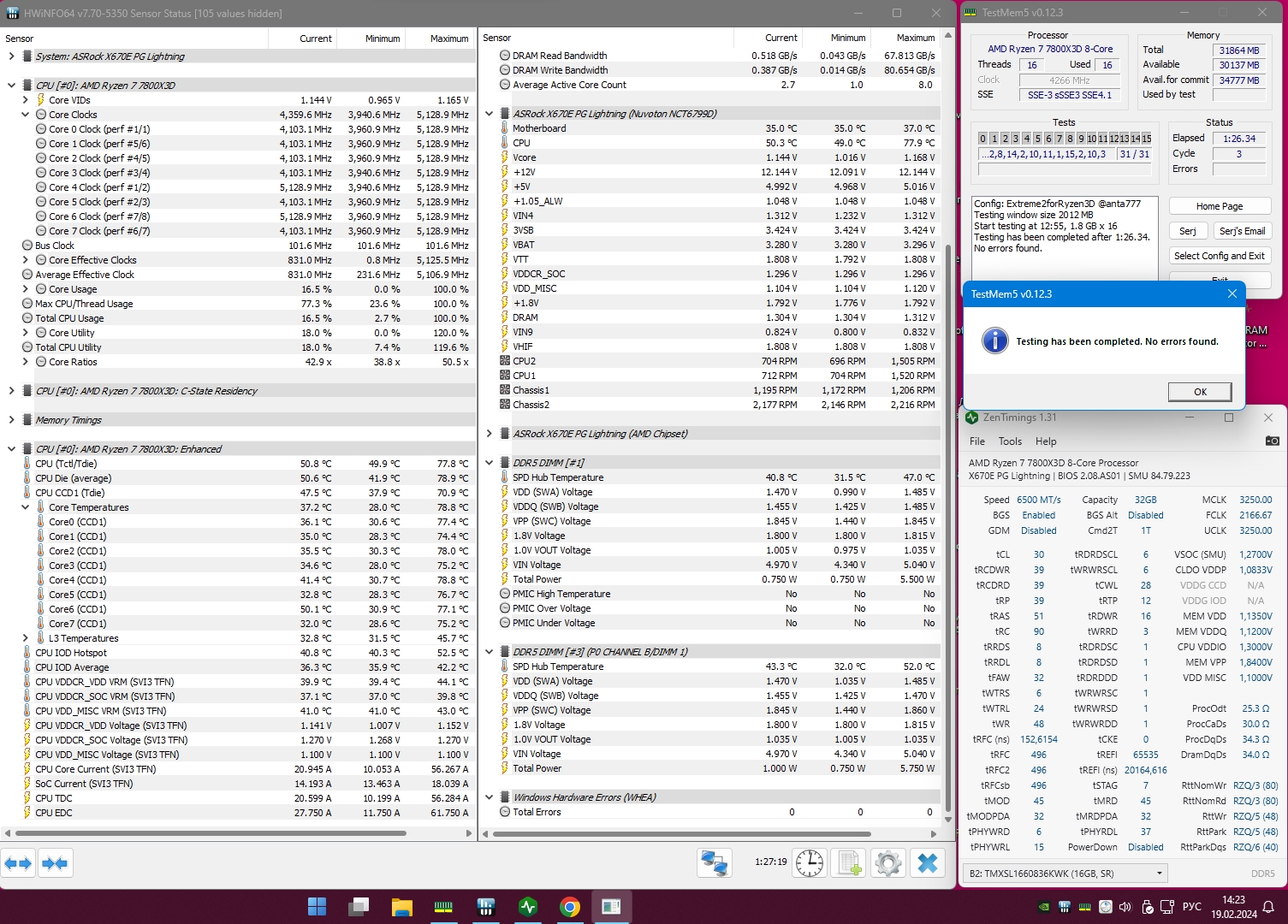Take ZenTimings screenshot with camera icon
1288x924 pixels.
click(x=1273, y=441)
